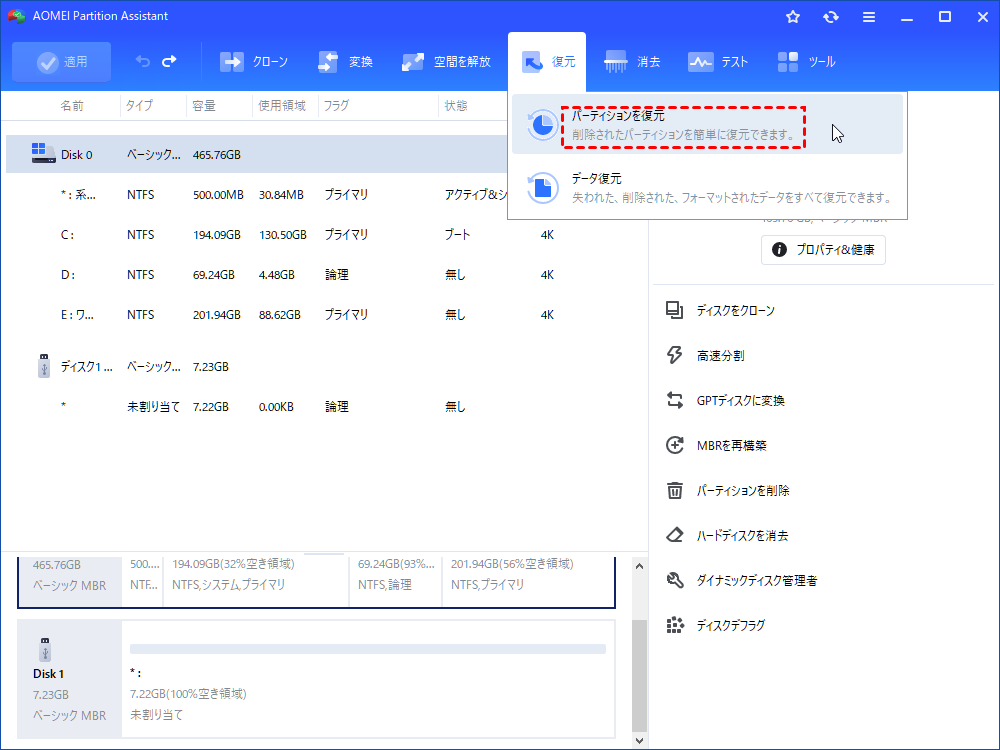Click the AOMEI app logo icon

[17, 16]
